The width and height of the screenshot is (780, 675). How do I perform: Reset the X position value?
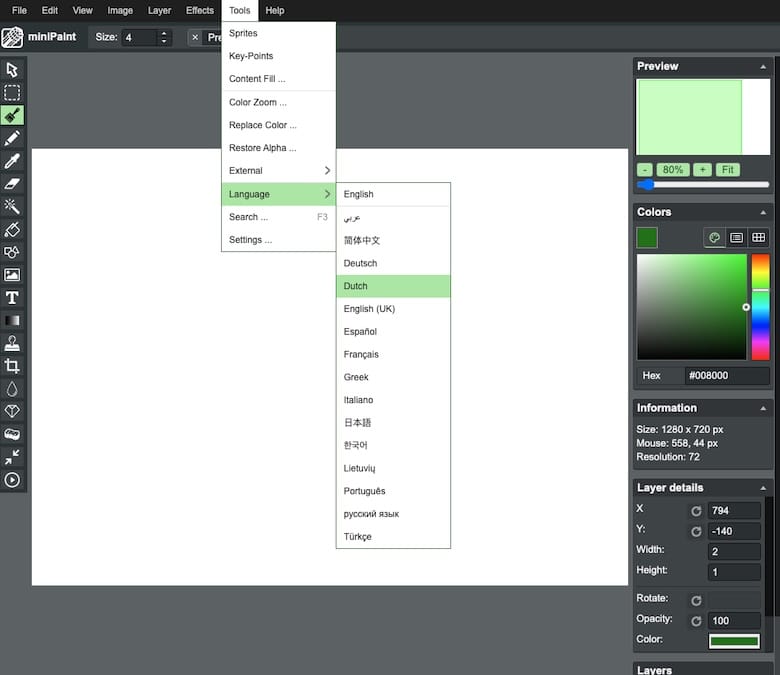[696, 511]
